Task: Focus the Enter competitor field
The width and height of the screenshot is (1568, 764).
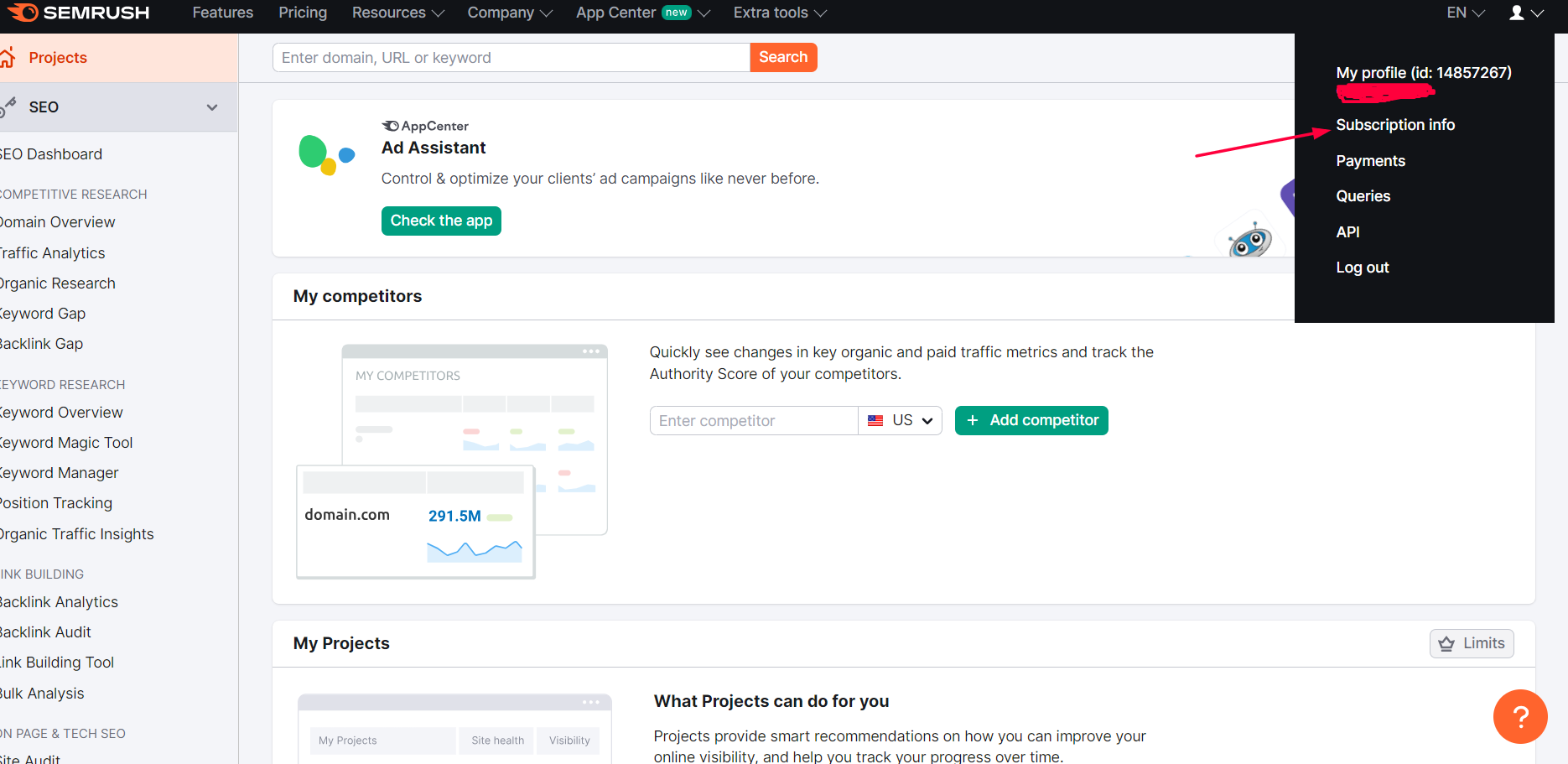Action: coord(754,421)
